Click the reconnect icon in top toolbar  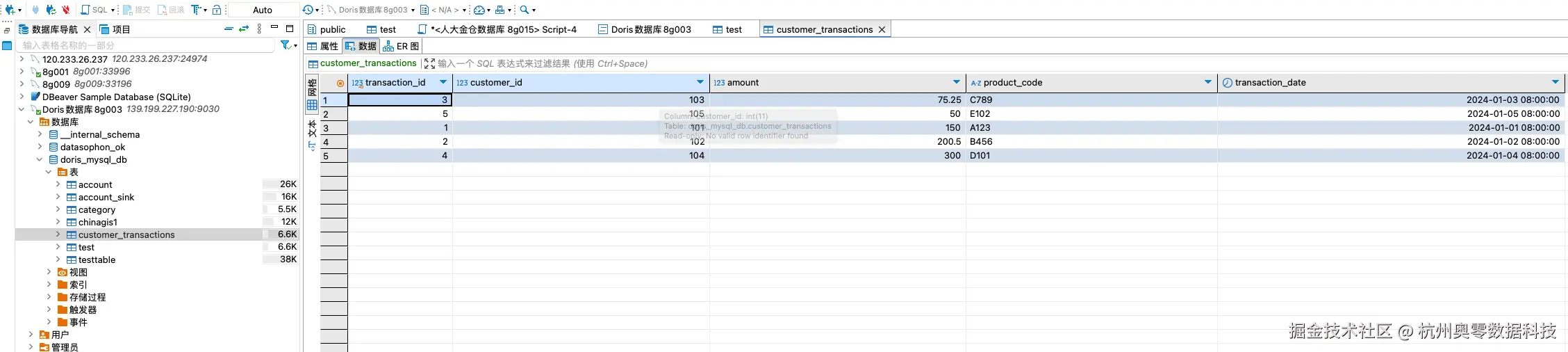coord(50,10)
